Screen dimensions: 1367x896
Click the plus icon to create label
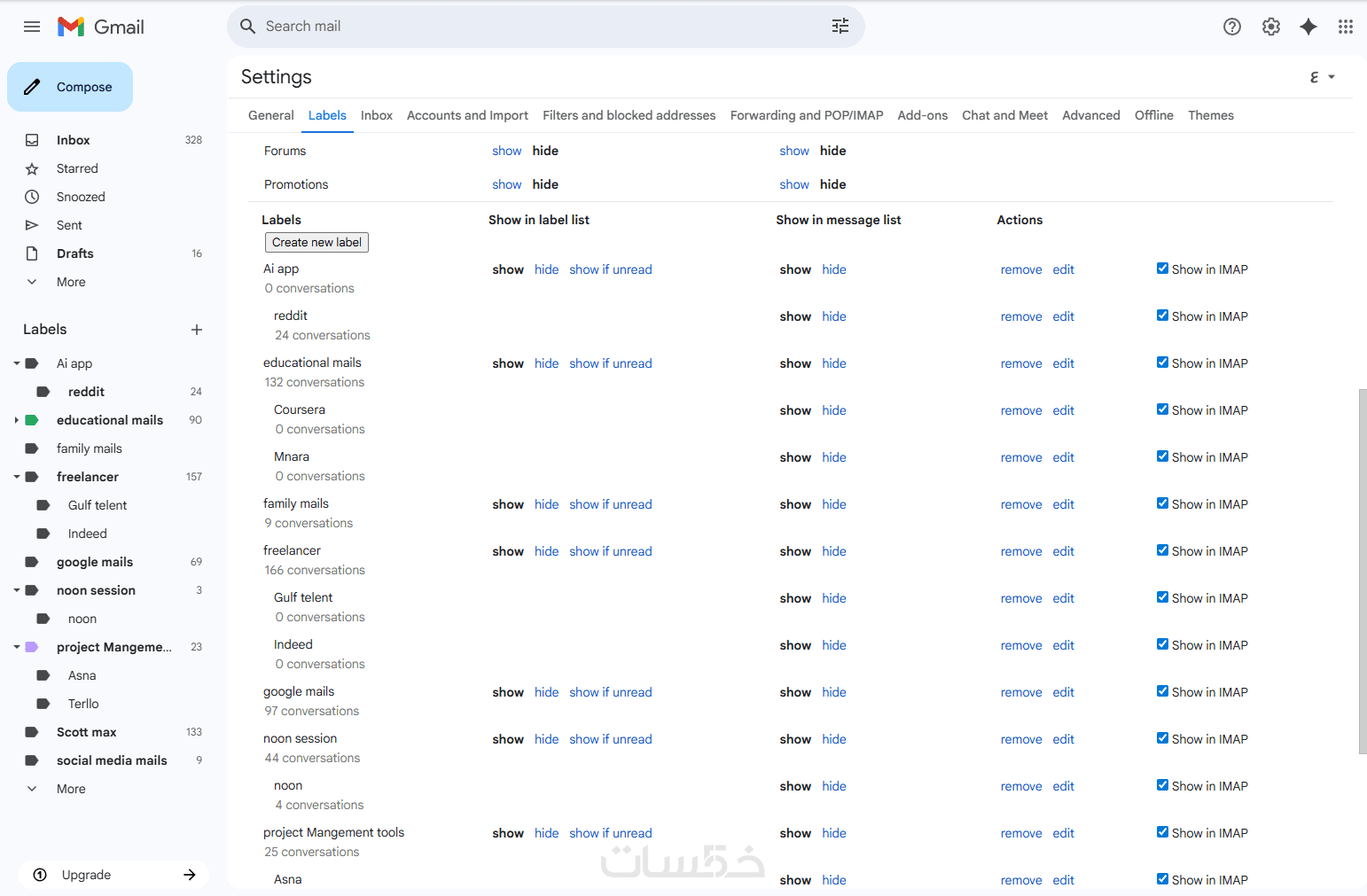point(197,330)
